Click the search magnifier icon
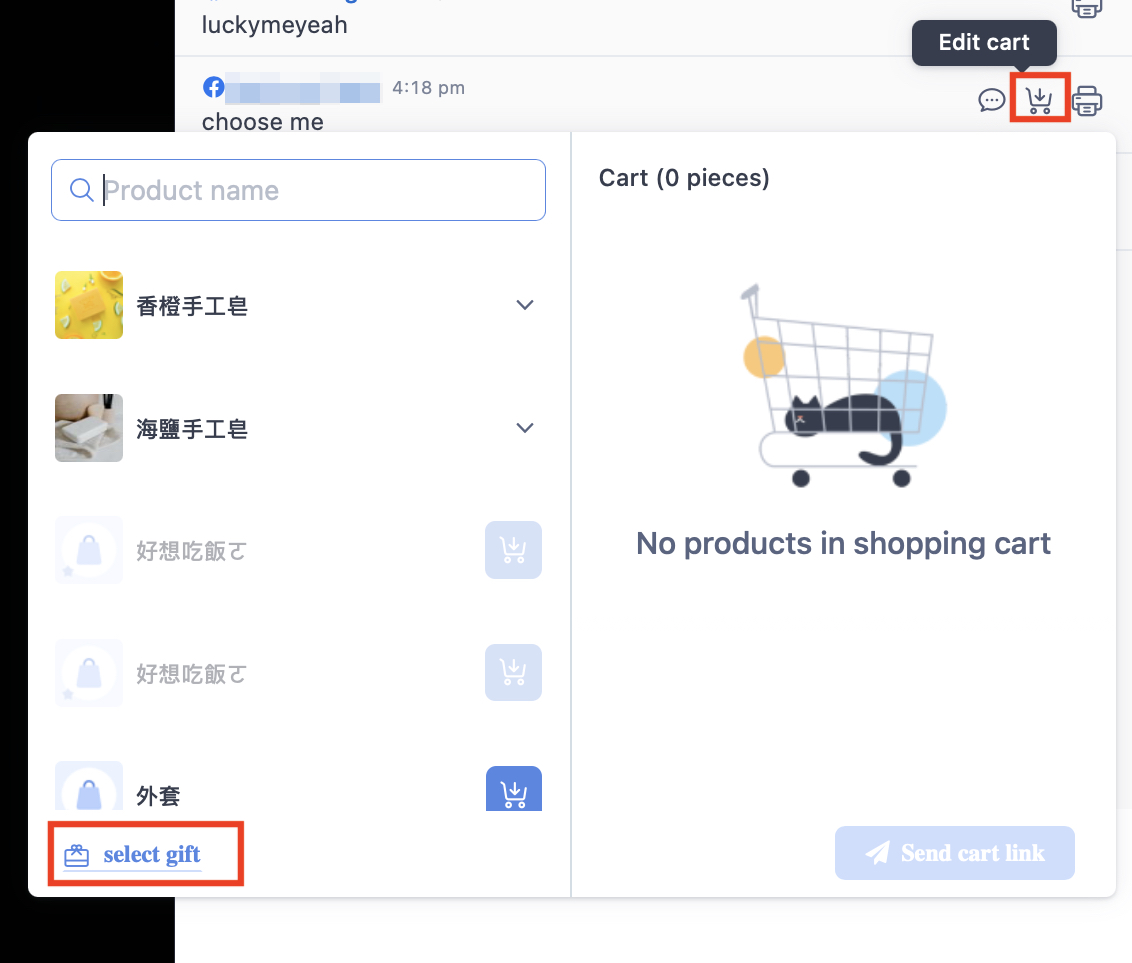 (81, 190)
